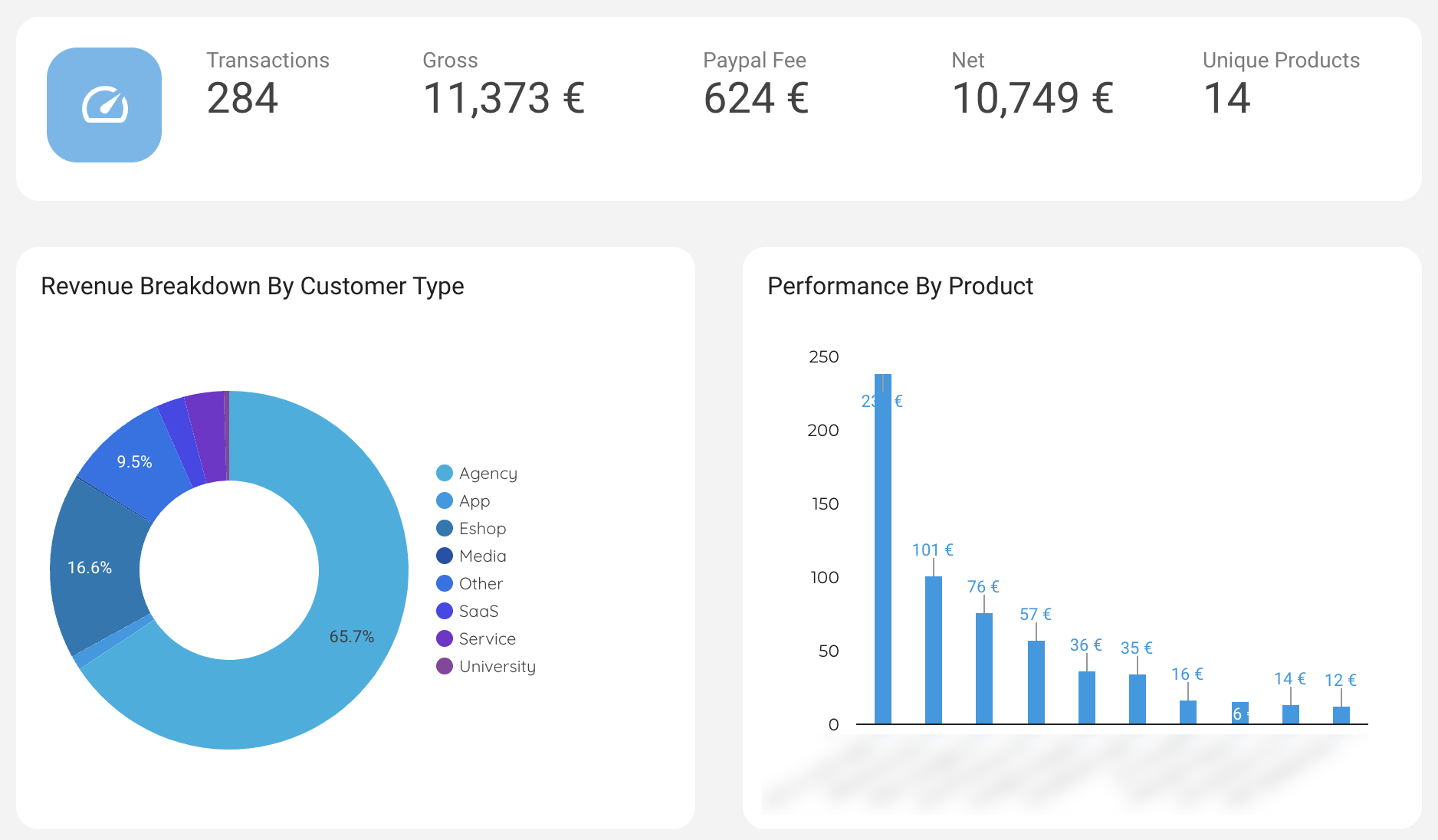
Task: Select the Agency legend color dot
Action: [x=445, y=473]
